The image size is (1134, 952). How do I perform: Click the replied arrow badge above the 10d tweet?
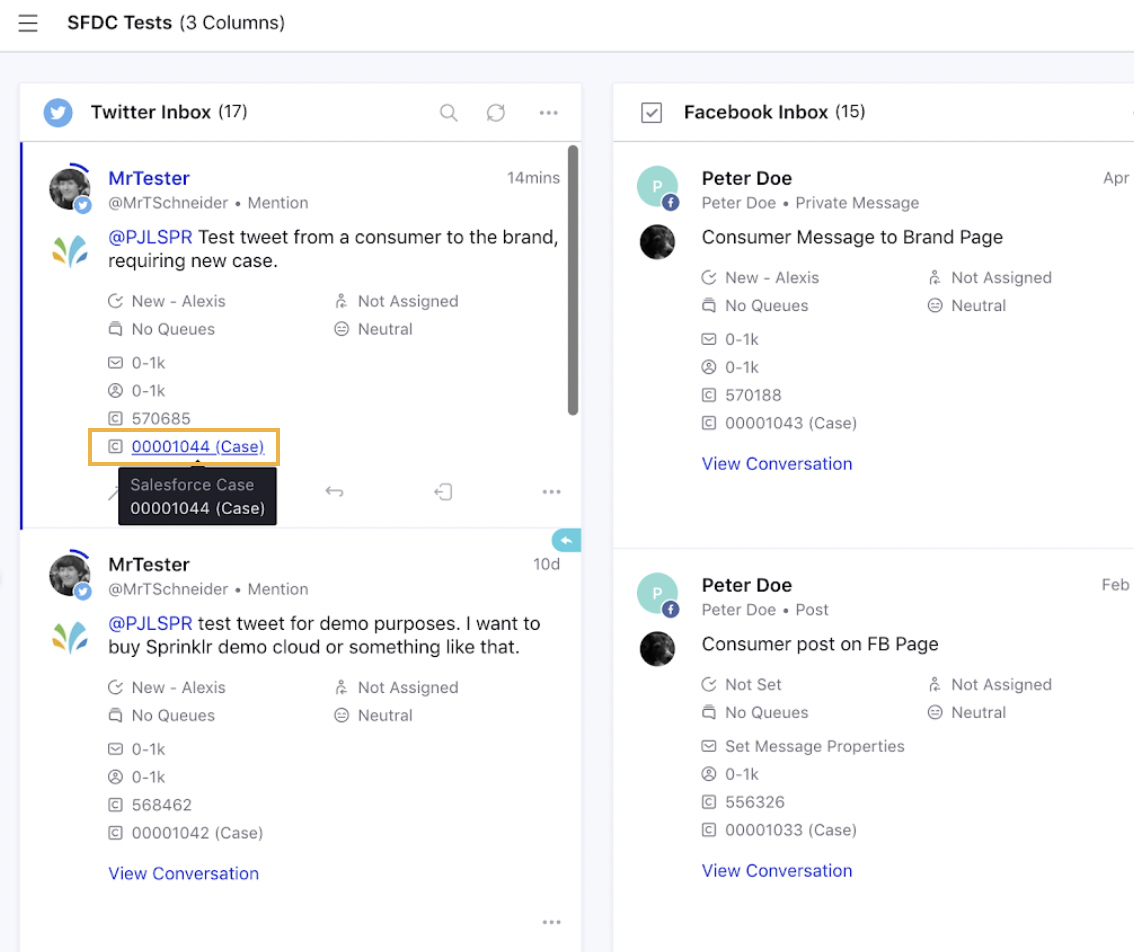point(566,540)
